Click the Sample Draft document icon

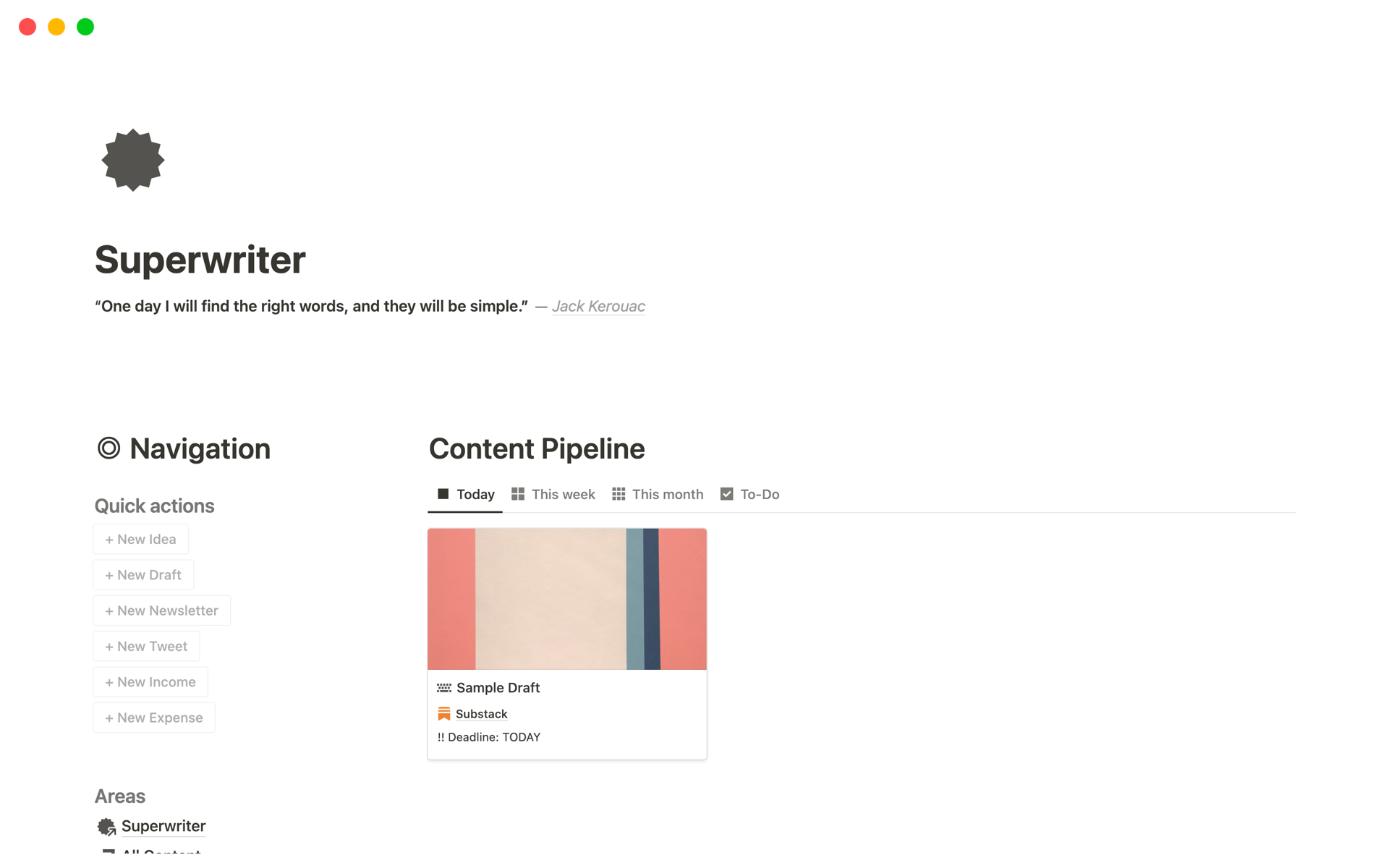click(x=444, y=687)
